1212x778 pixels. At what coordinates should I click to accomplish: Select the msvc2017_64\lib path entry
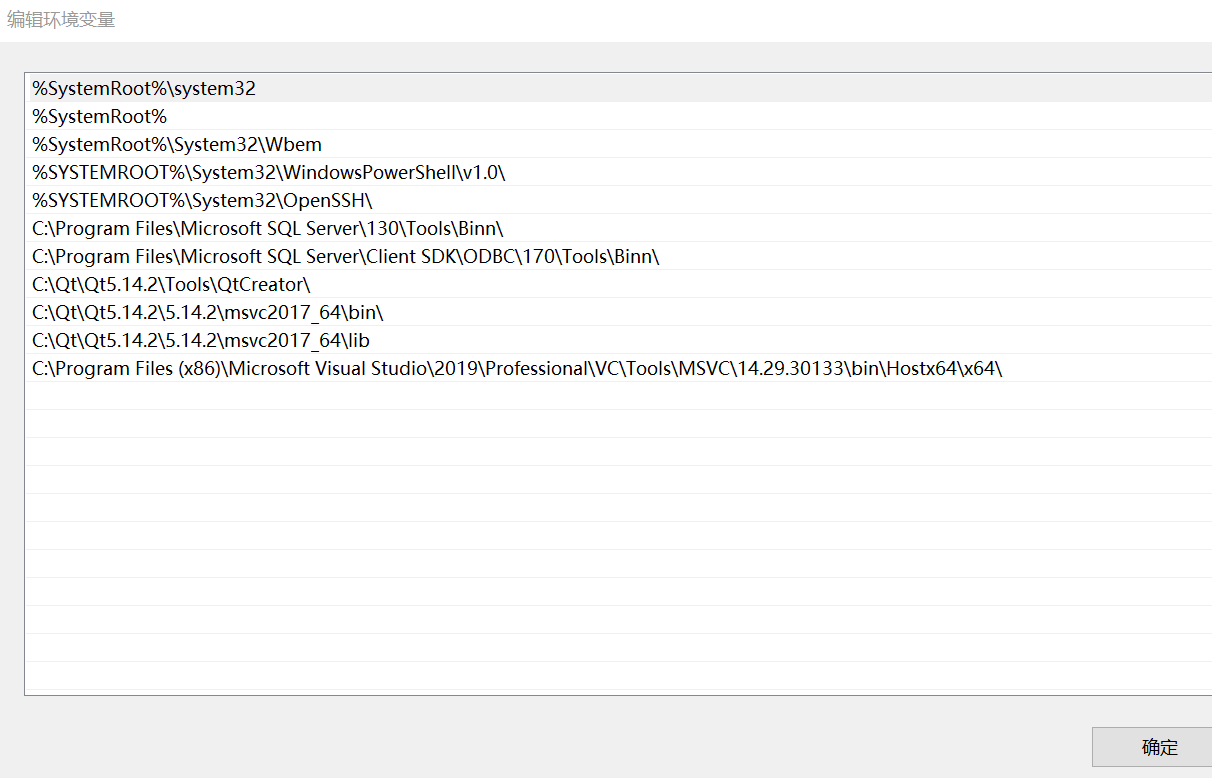click(x=618, y=340)
